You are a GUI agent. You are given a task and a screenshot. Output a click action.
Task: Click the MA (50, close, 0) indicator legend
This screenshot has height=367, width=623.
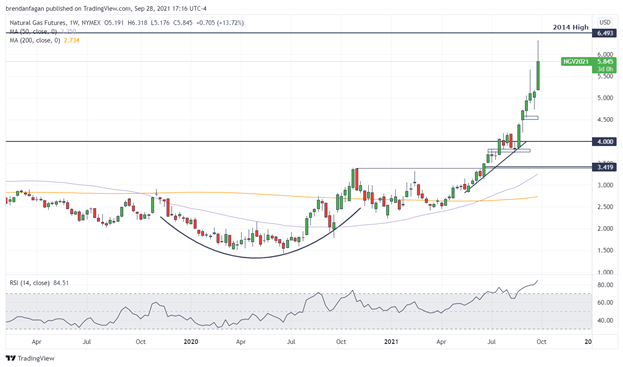33,31
